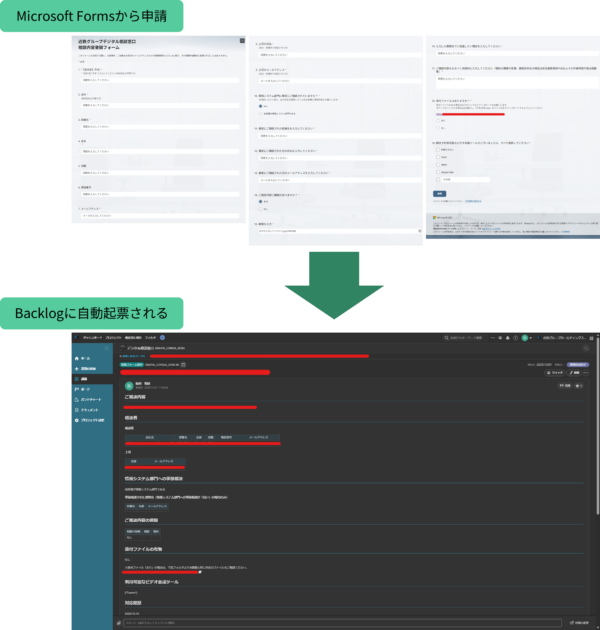Screen dimensions: 600x630
Task: Open Backlog notifications bell icon
Action: click(x=508, y=338)
